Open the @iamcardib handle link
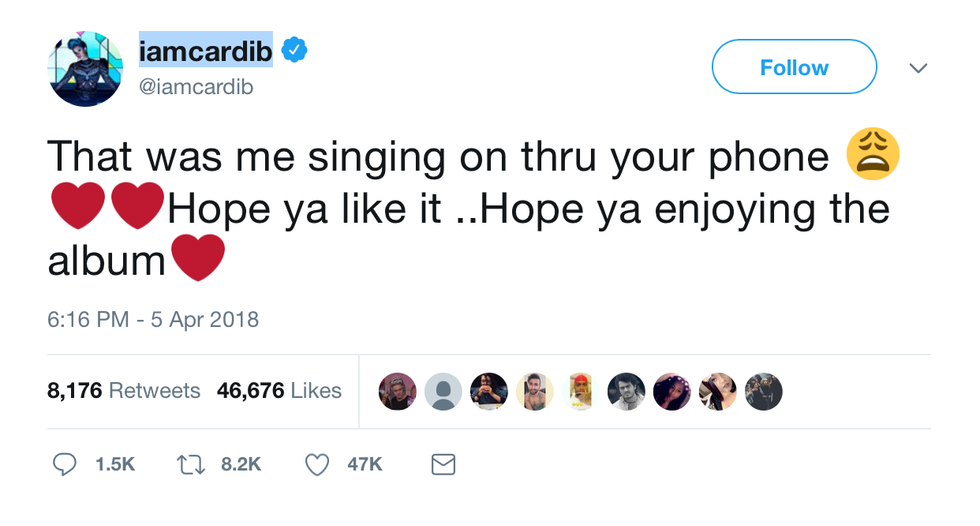 (x=195, y=87)
